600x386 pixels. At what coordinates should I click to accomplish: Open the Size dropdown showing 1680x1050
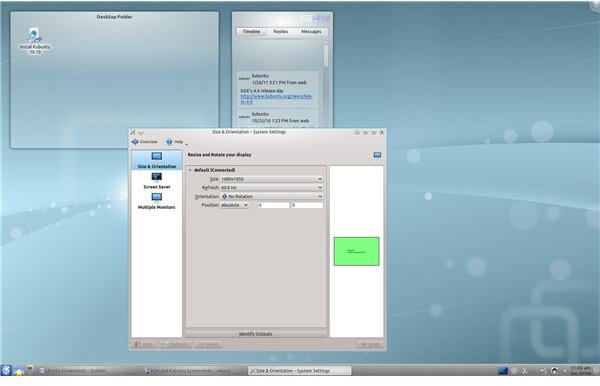pos(271,179)
